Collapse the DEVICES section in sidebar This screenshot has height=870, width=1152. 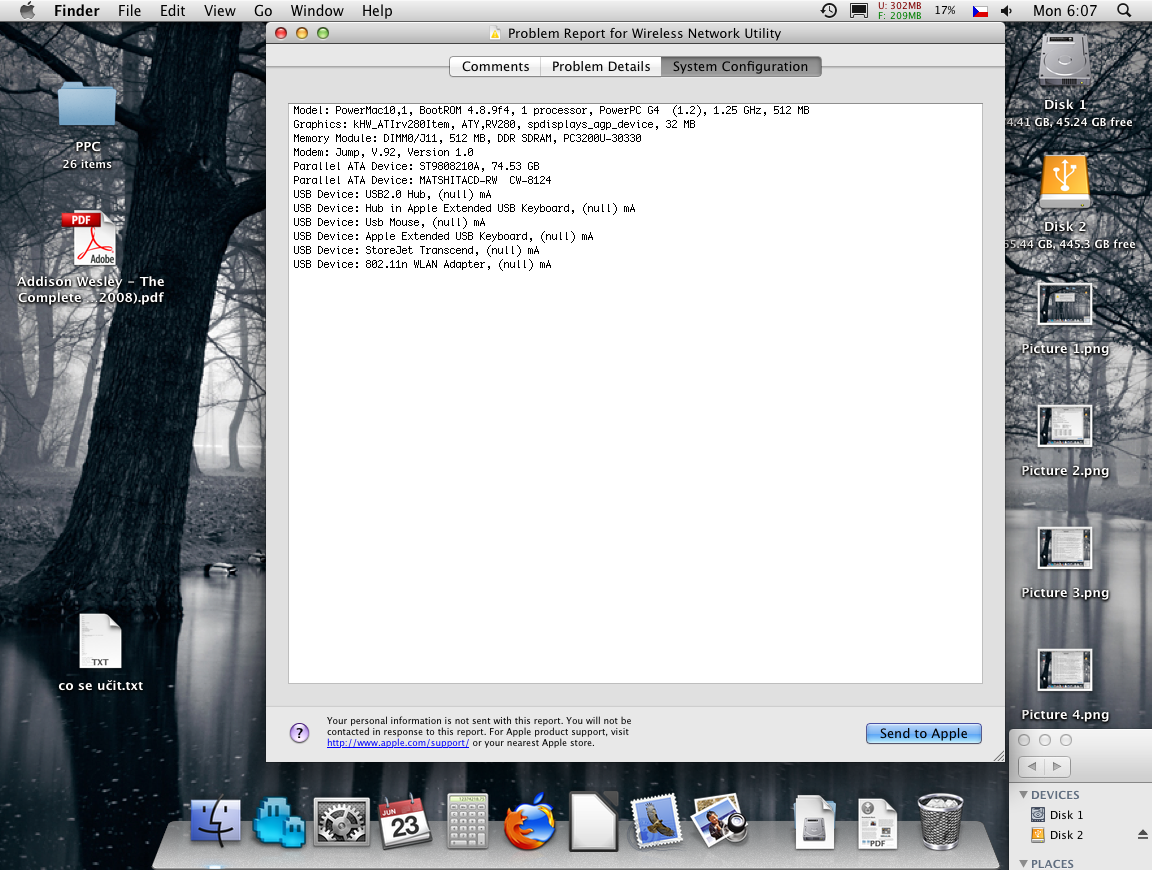(1023, 794)
